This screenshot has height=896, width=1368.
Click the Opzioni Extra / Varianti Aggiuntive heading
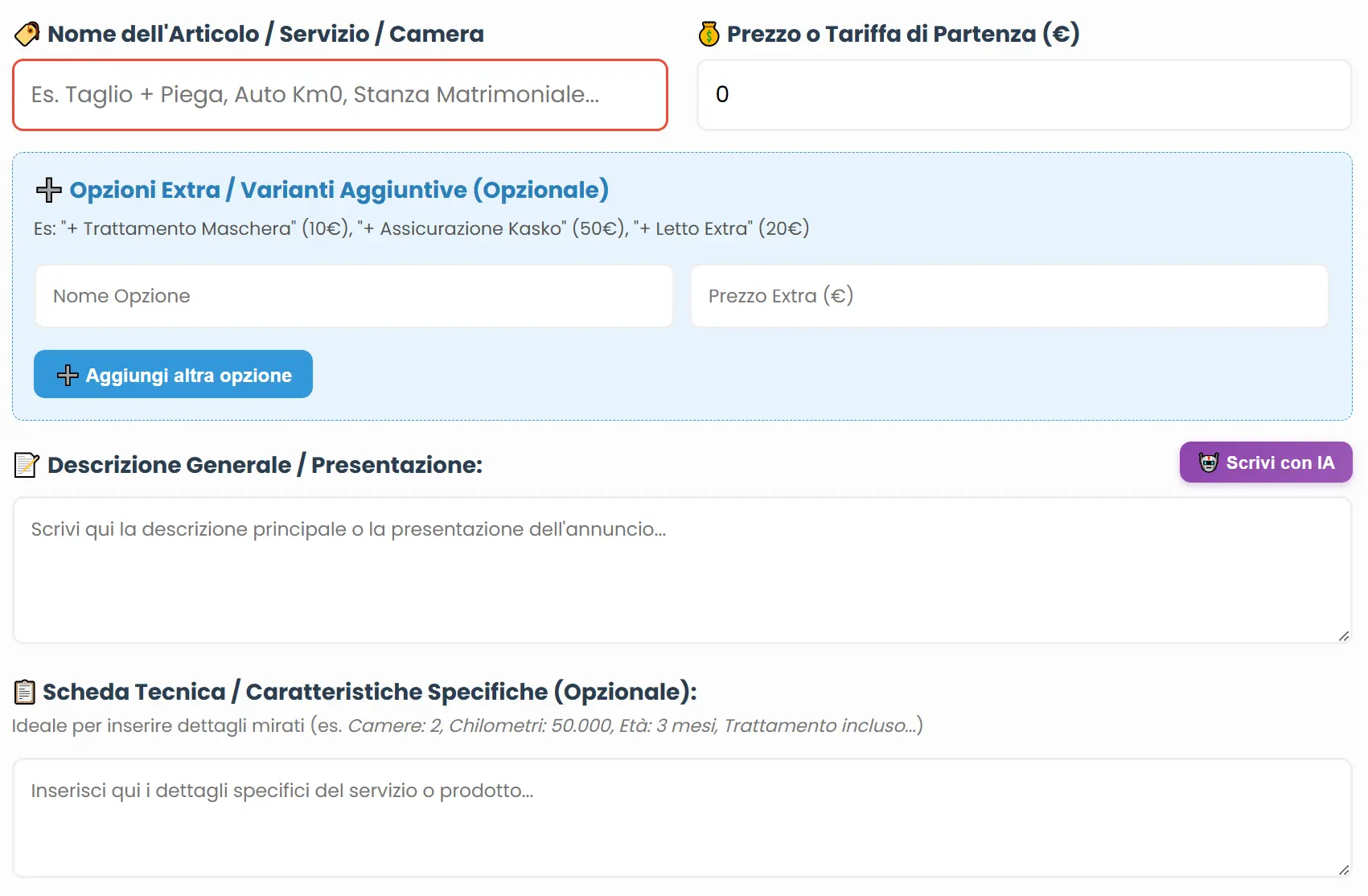pyautogui.click(x=339, y=190)
